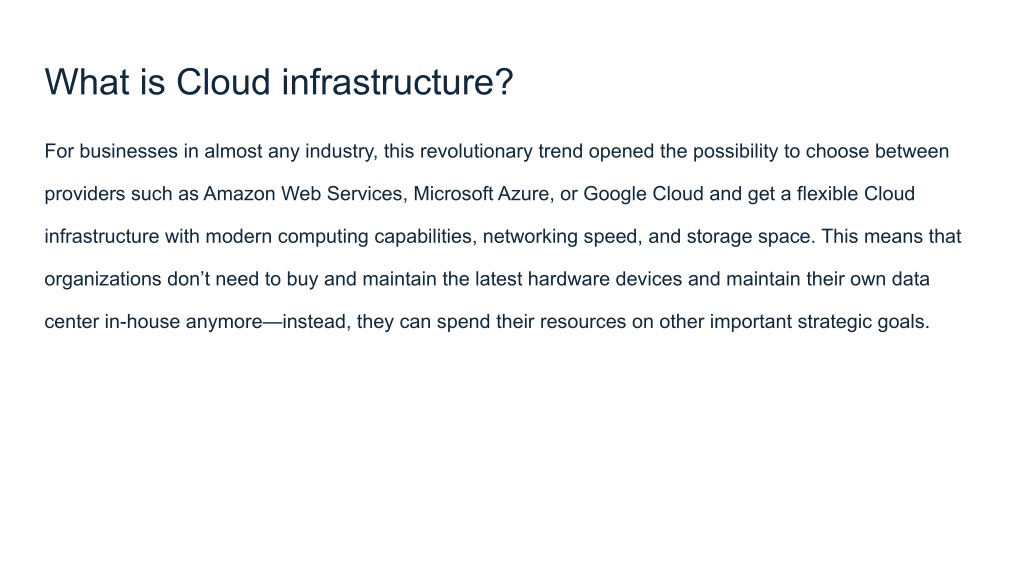The width and height of the screenshot is (1024, 576).
Task: Click the words "Google Cloud" in the paragraph
Action: point(643,194)
